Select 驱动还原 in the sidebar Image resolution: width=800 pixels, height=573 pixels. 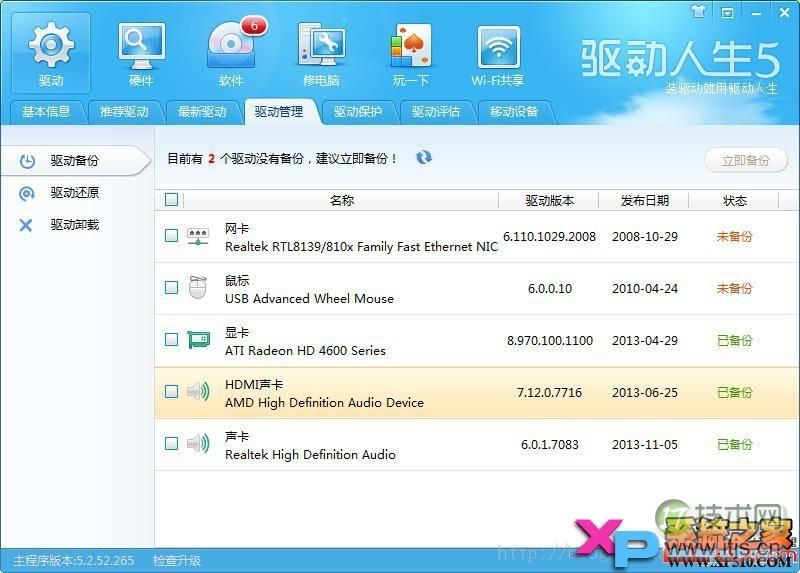(74, 193)
